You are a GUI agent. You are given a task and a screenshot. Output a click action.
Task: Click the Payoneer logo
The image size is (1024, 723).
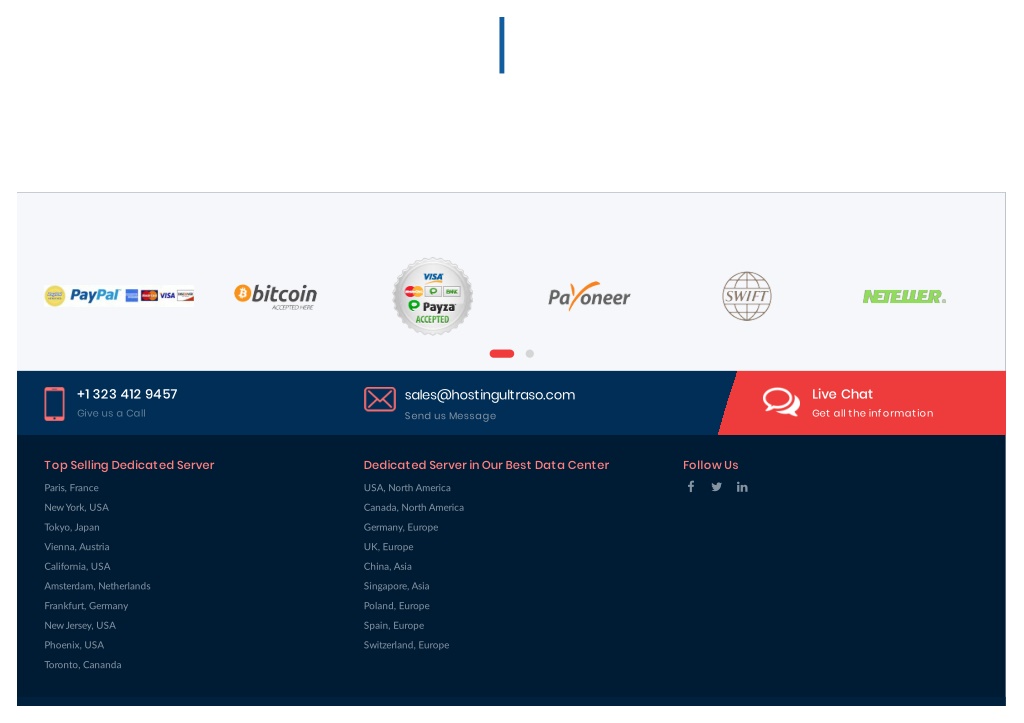click(x=589, y=297)
